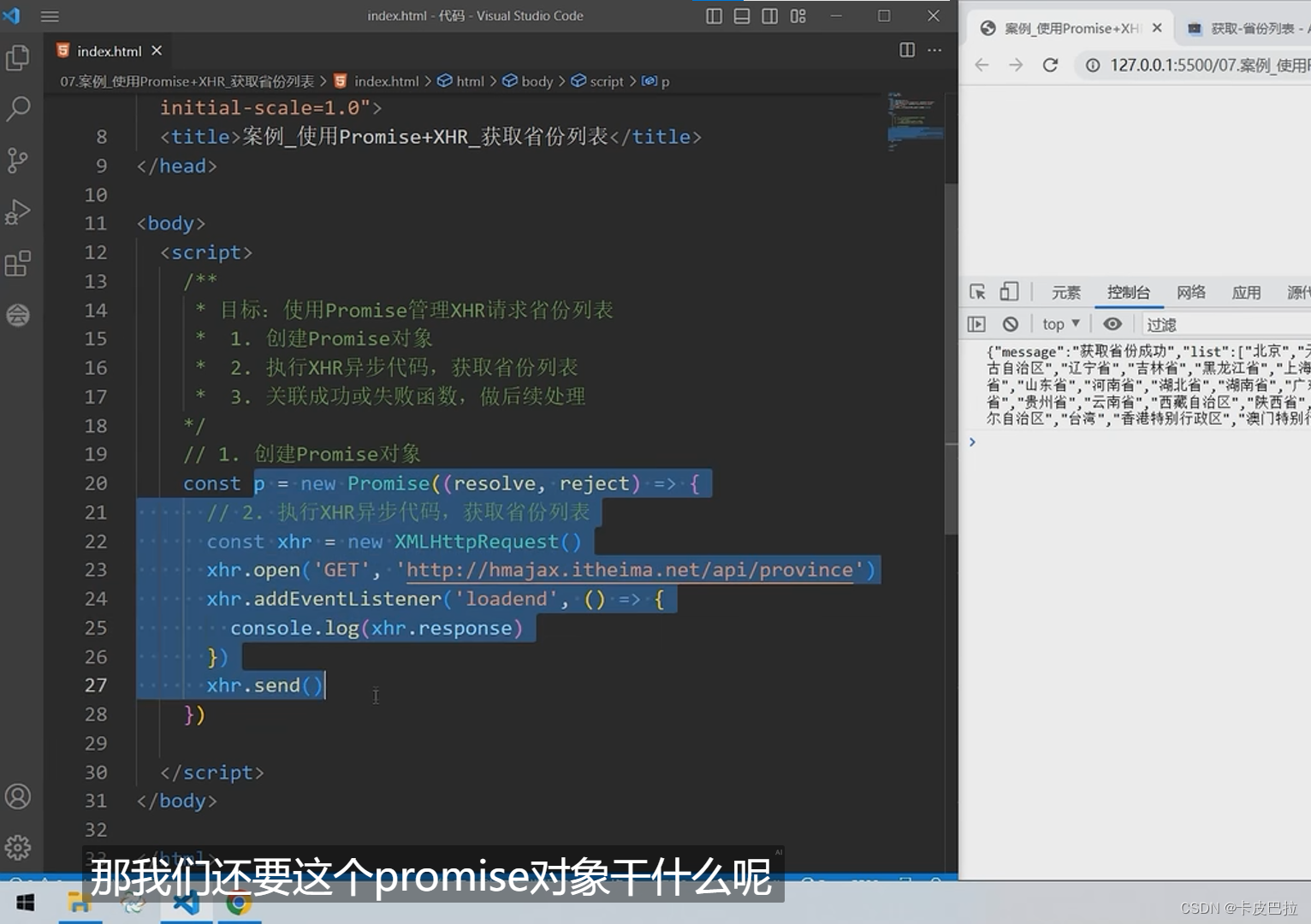Split the editor to the right
Screen dimensions: 1311x924
point(907,50)
